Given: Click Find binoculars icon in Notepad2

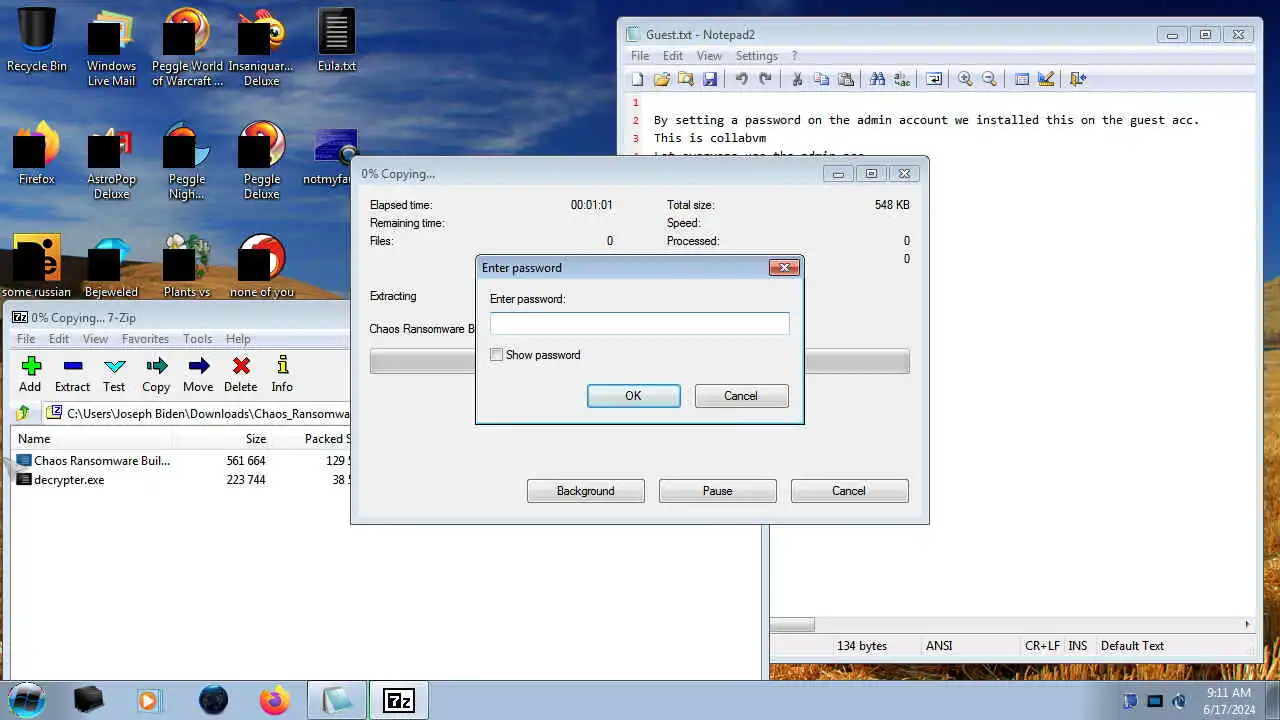Looking at the screenshot, I should [x=877, y=79].
